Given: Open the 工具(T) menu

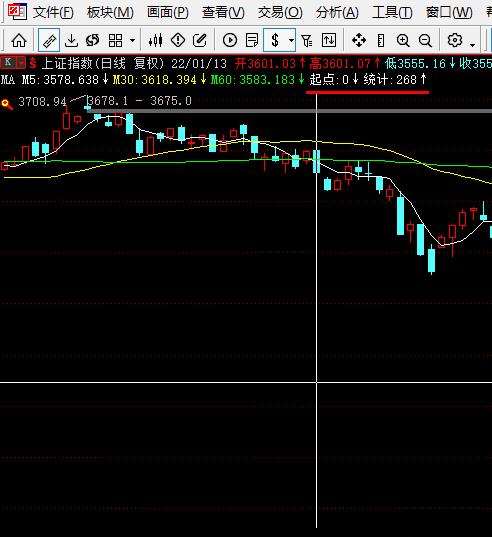Looking at the screenshot, I should click(392, 13).
